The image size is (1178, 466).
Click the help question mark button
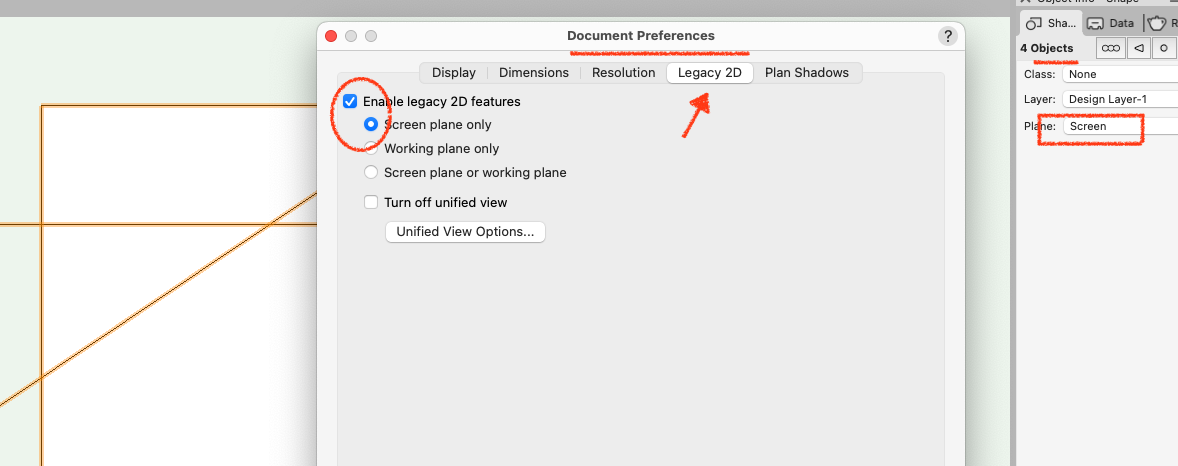tap(948, 36)
